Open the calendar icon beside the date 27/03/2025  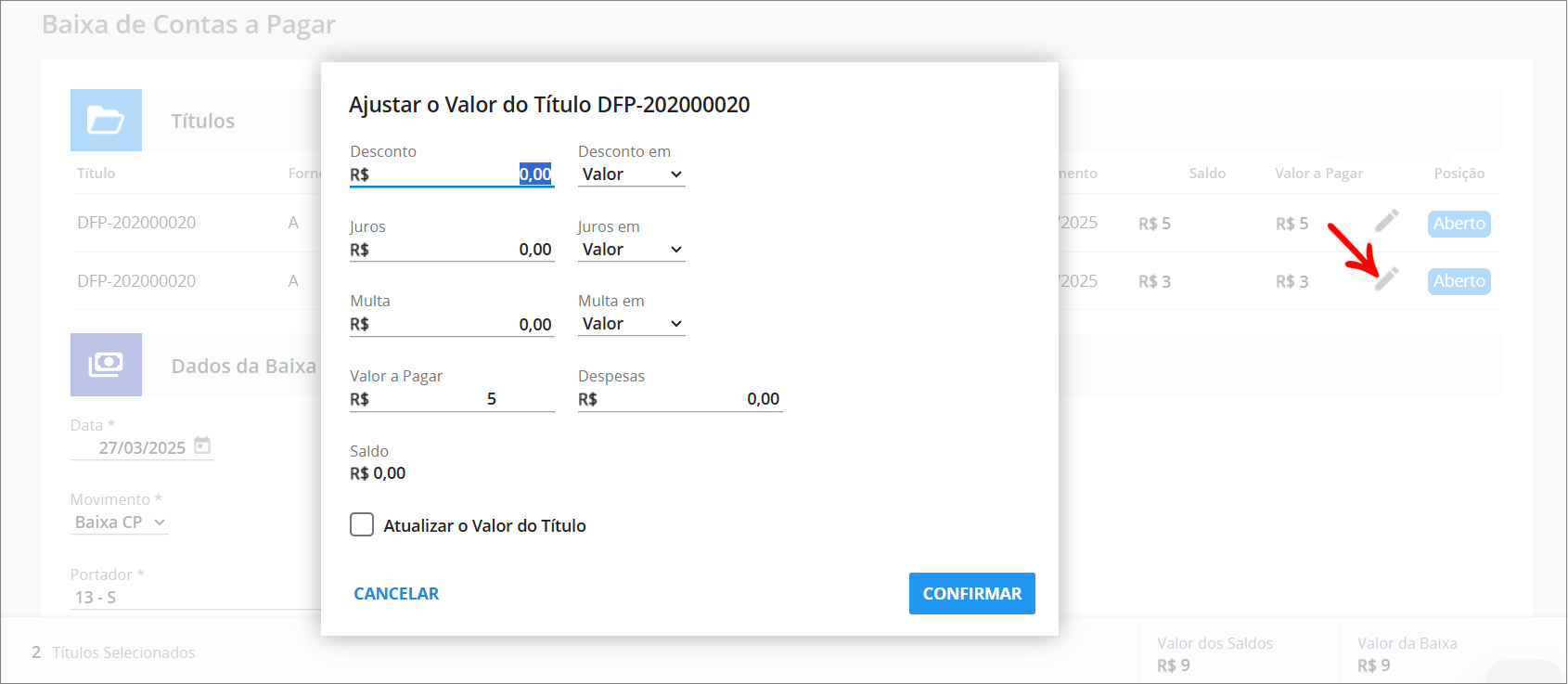[x=202, y=446]
